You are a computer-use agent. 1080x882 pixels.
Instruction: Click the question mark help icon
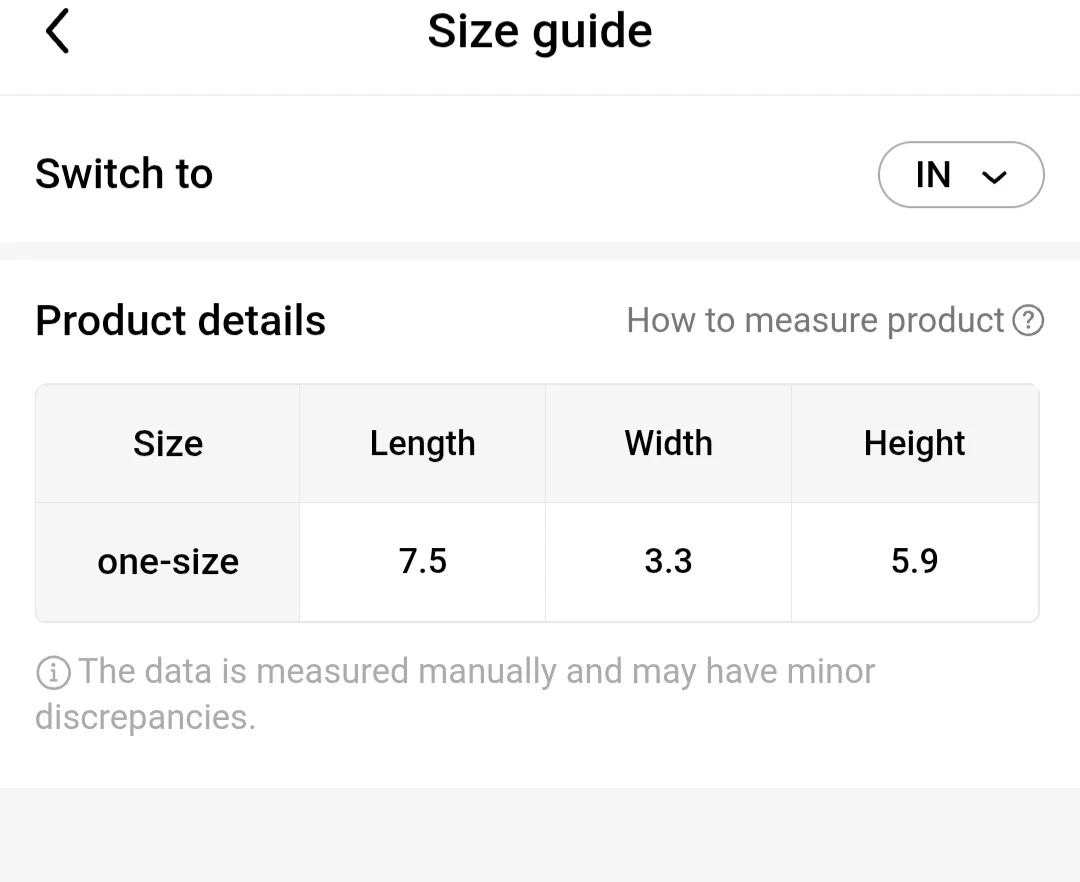[x=1028, y=321]
